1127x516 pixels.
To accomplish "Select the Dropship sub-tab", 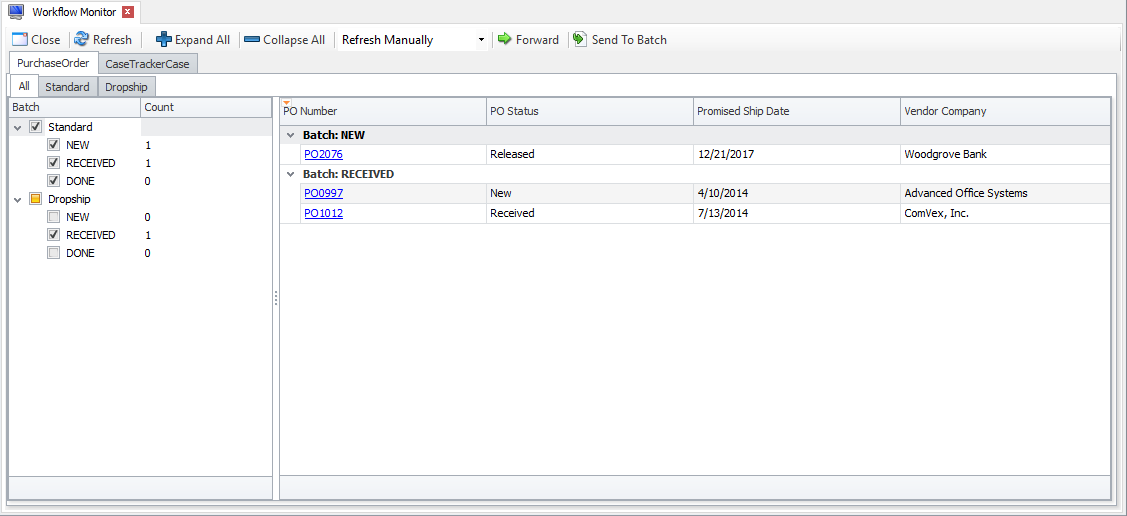I will tap(126, 87).
